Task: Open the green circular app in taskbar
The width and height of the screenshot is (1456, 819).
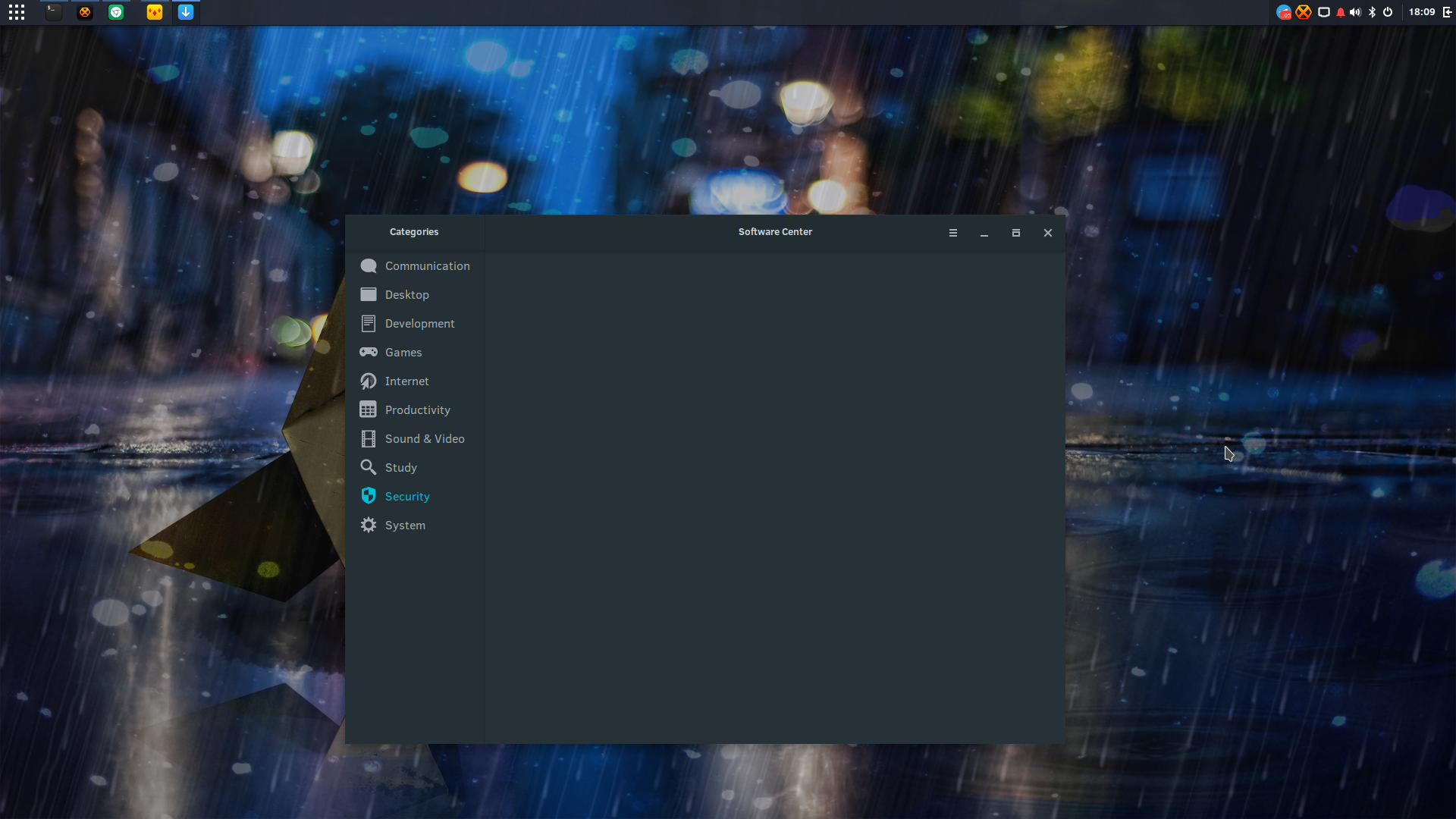Action: coord(116,12)
